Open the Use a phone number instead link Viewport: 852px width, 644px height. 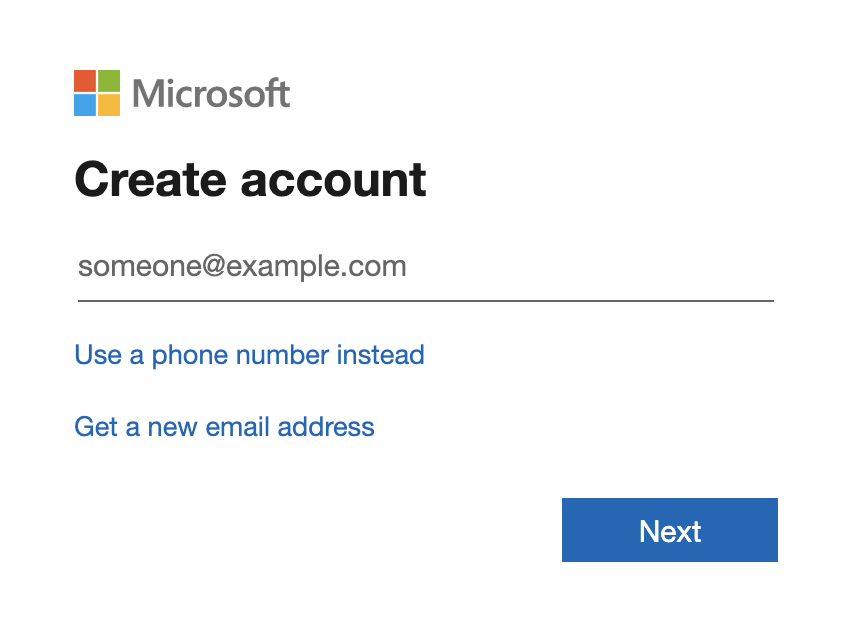pyautogui.click(x=249, y=355)
